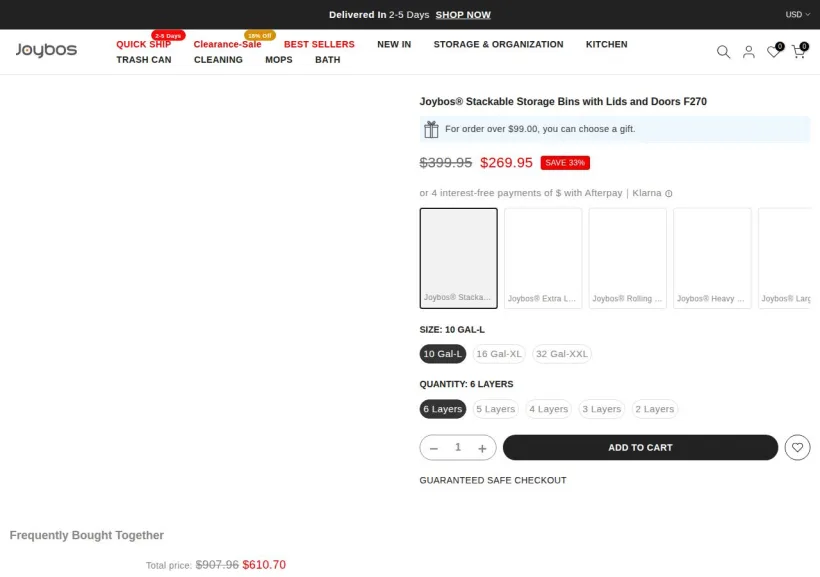Click the quantity number input field
820x577 pixels.
tap(458, 447)
